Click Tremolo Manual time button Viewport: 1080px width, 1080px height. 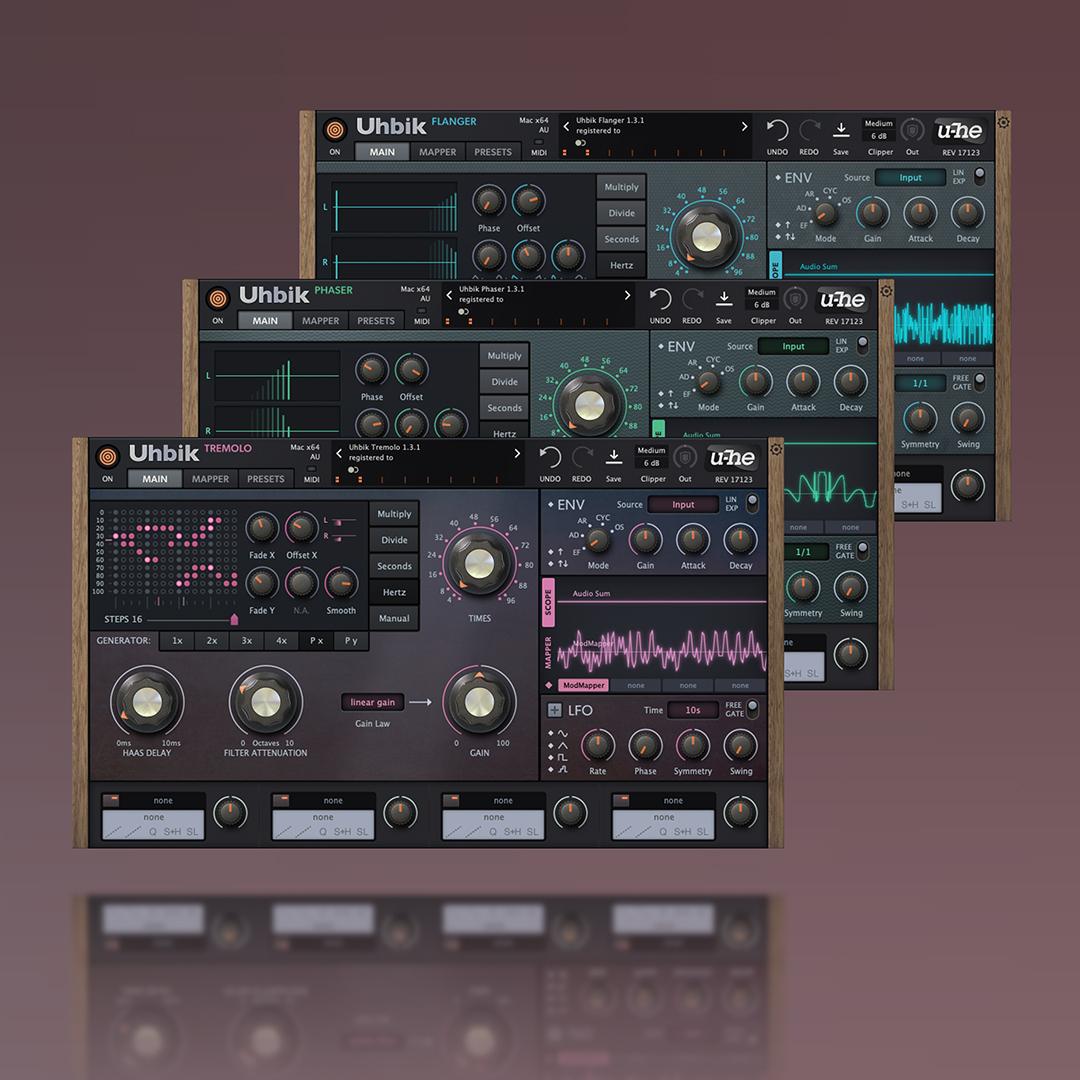(394, 619)
